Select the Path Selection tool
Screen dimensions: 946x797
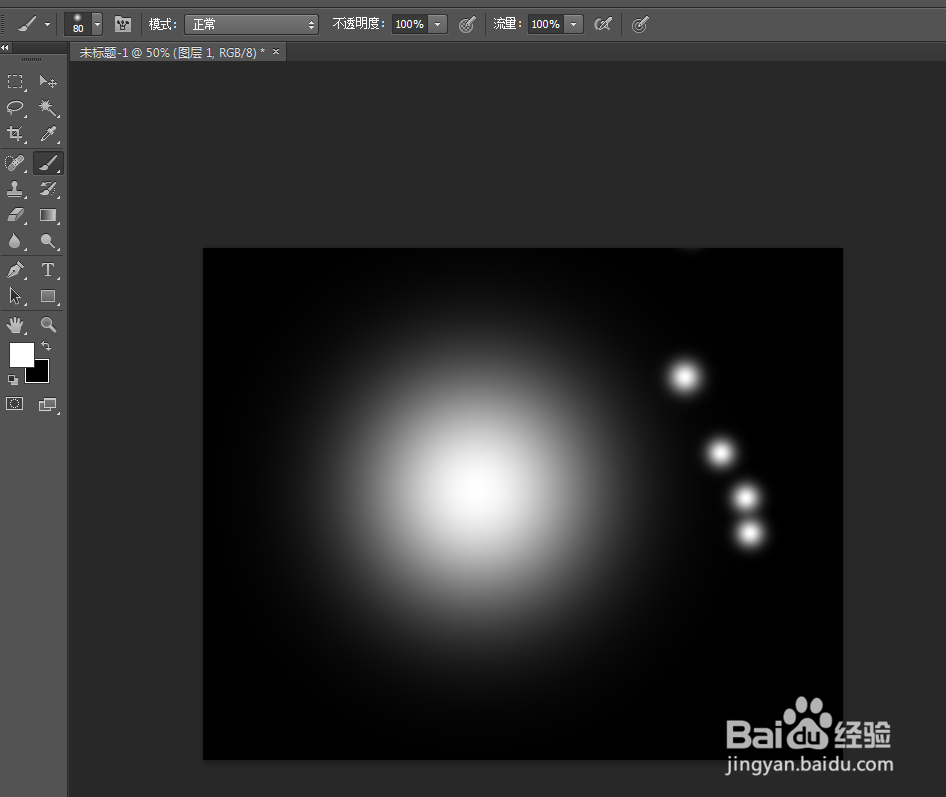pyautogui.click(x=15, y=296)
